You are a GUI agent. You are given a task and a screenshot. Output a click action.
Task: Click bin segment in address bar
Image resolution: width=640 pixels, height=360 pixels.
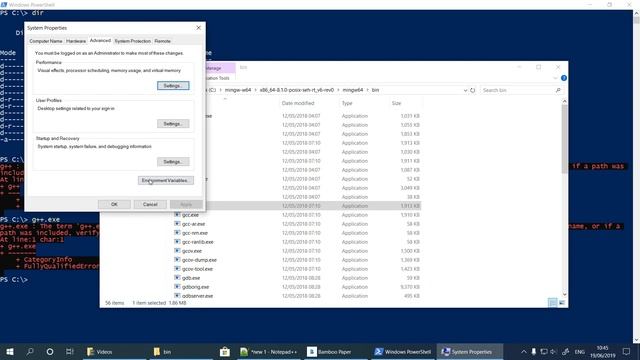(375, 90)
